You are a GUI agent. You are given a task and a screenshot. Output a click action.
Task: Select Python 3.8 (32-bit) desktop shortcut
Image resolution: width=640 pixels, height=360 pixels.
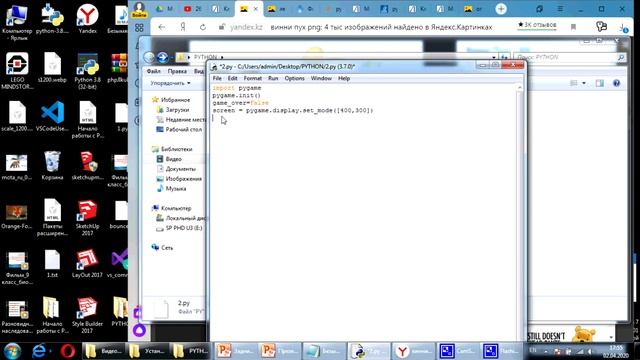87,71
